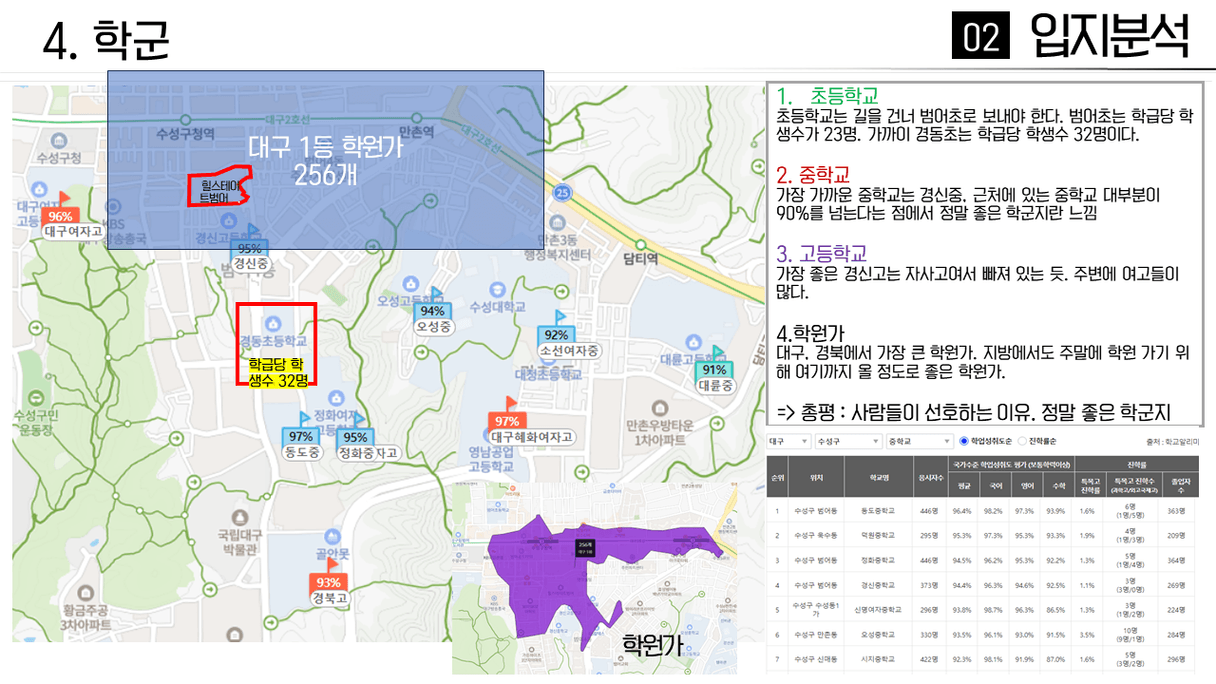Click the 위치 column header
This screenshot has width=1216, height=684.
click(817, 477)
